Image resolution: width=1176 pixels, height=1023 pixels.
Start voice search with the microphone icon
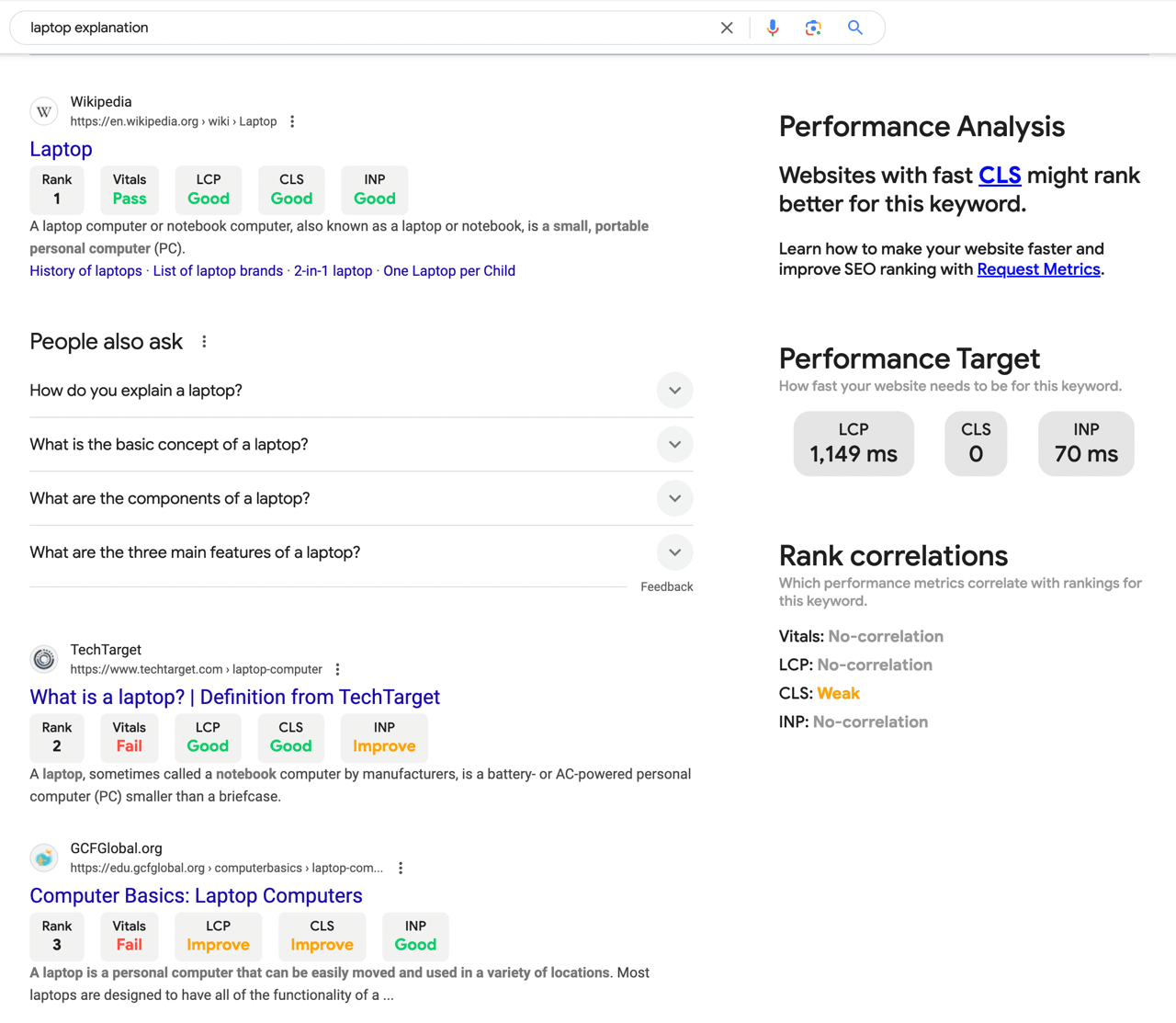click(773, 28)
